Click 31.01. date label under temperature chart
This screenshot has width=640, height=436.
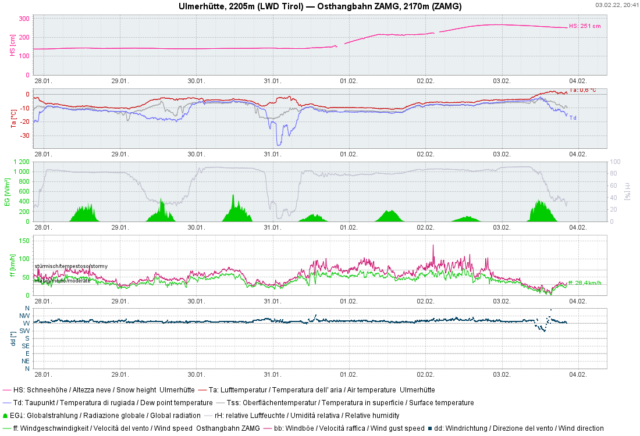point(272,154)
